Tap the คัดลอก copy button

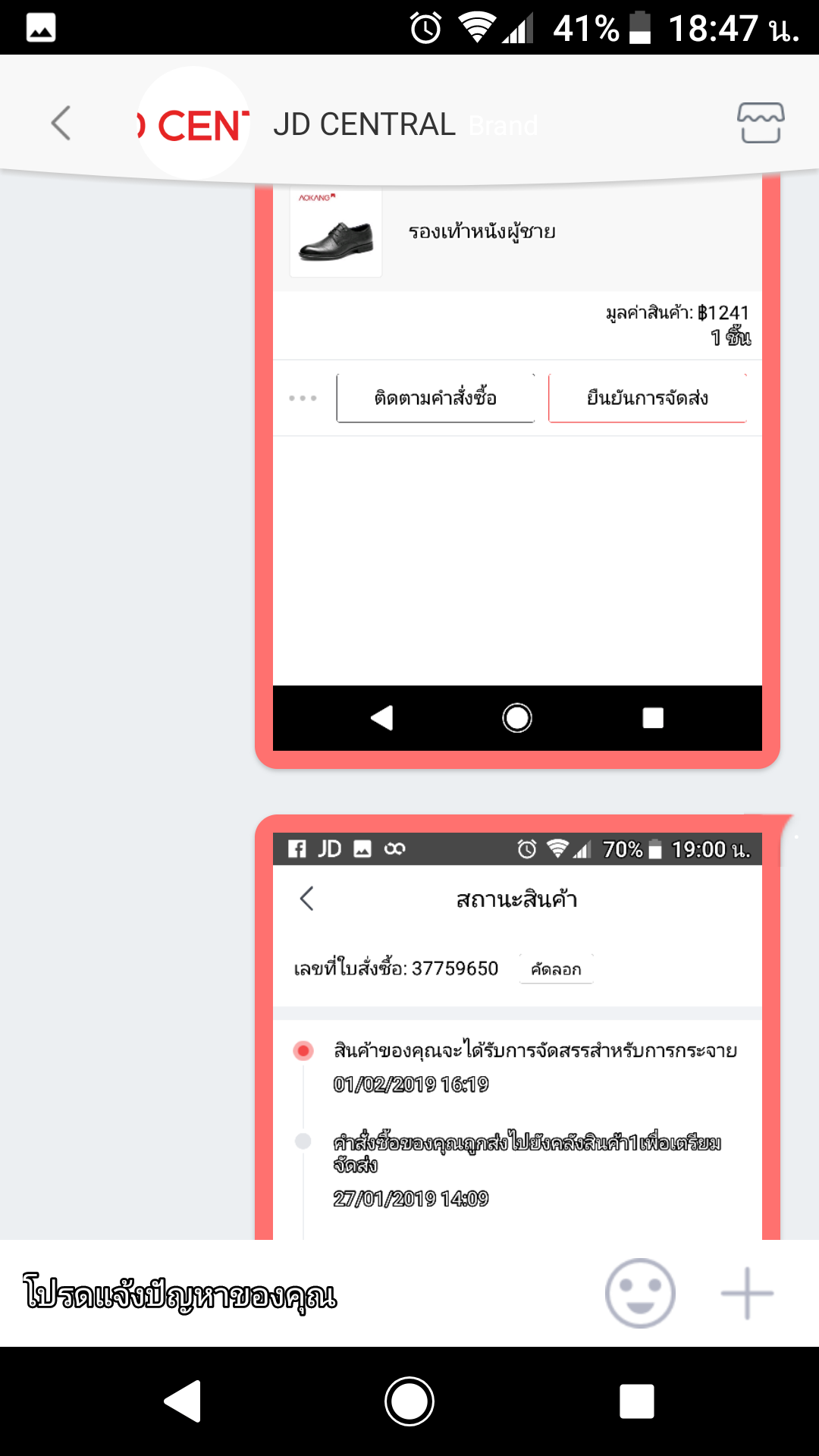(x=556, y=969)
